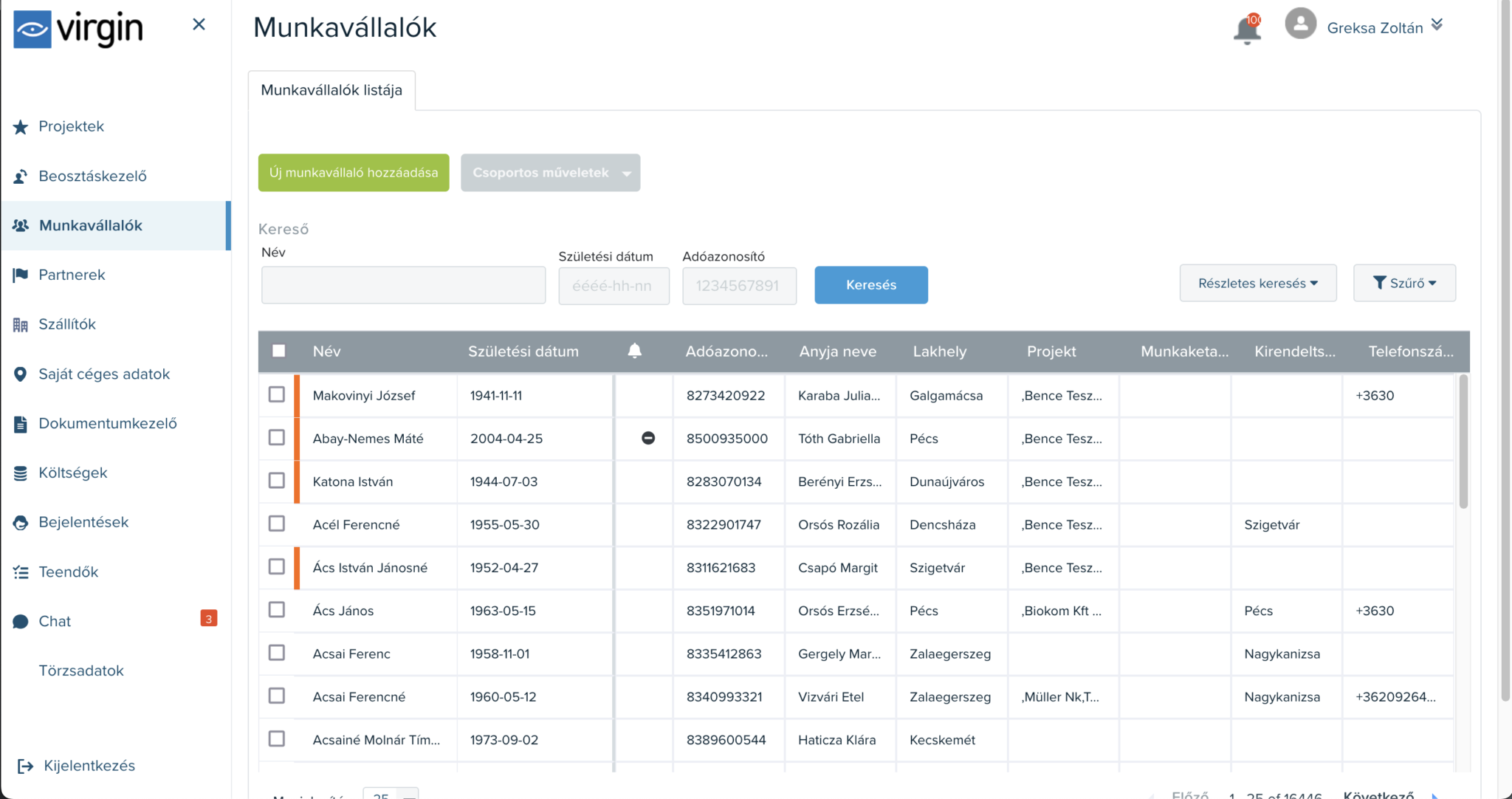This screenshot has height=799, width=1512.
Task: Click the table vertical scrollbar thumb
Action: point(1463,442)
